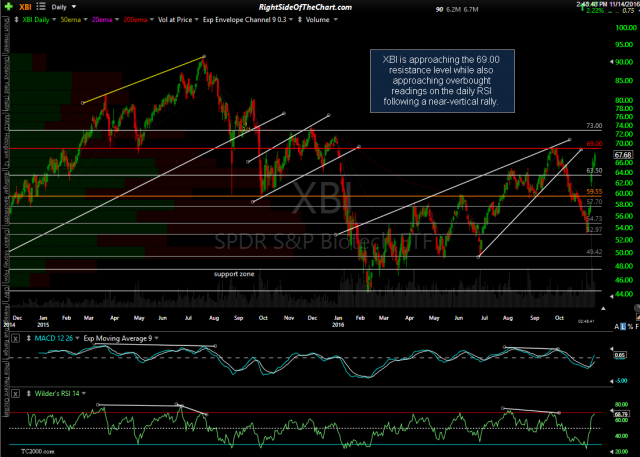640x457 pixels.
Task: Open the symbol list icon beside XBI
Action: 40,7
